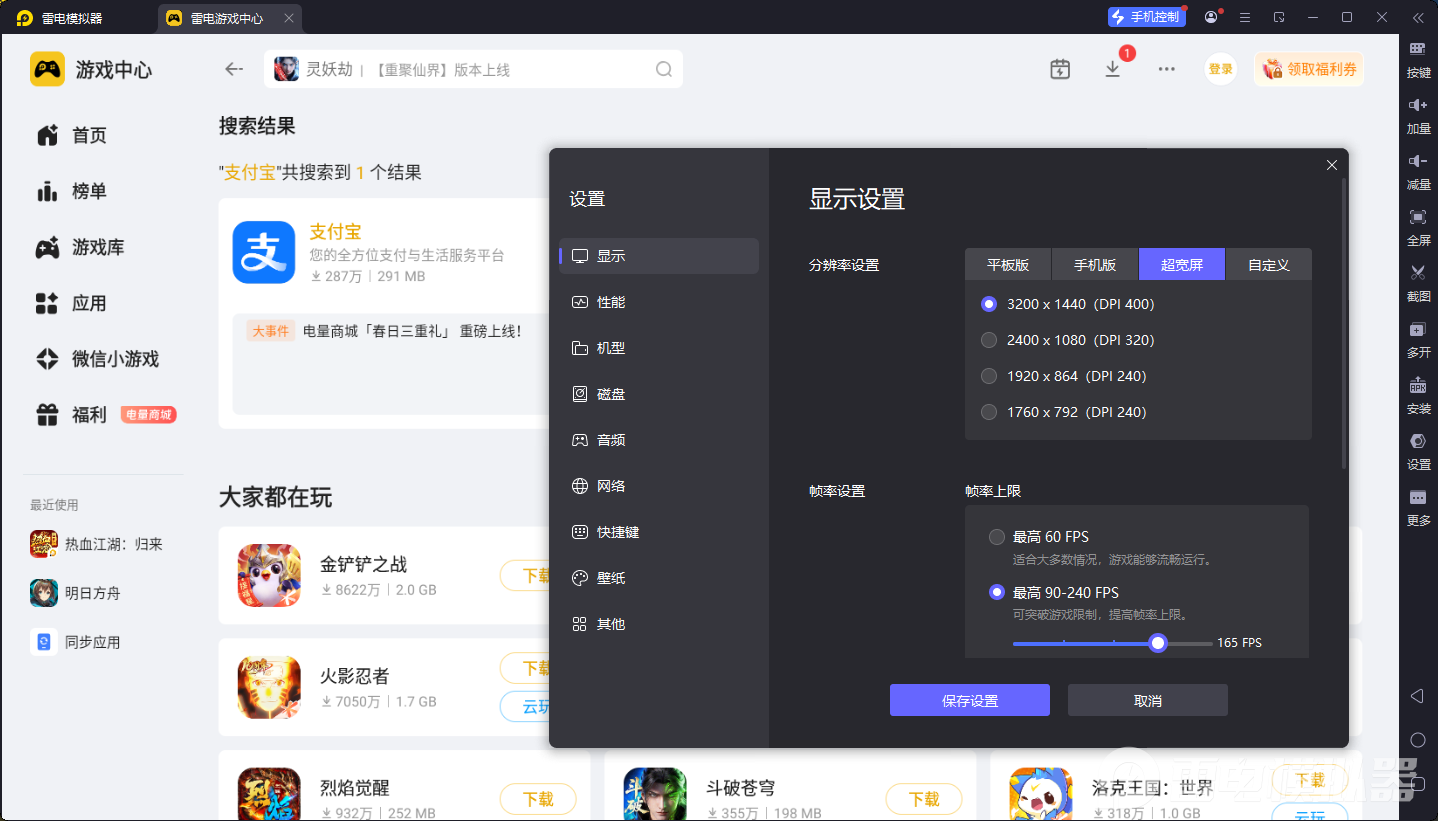Enter fullscreen with the 全屏 icon
Image resolution: width=1438 pixels, height=821 pixels.
click(x=1418, y=217)
